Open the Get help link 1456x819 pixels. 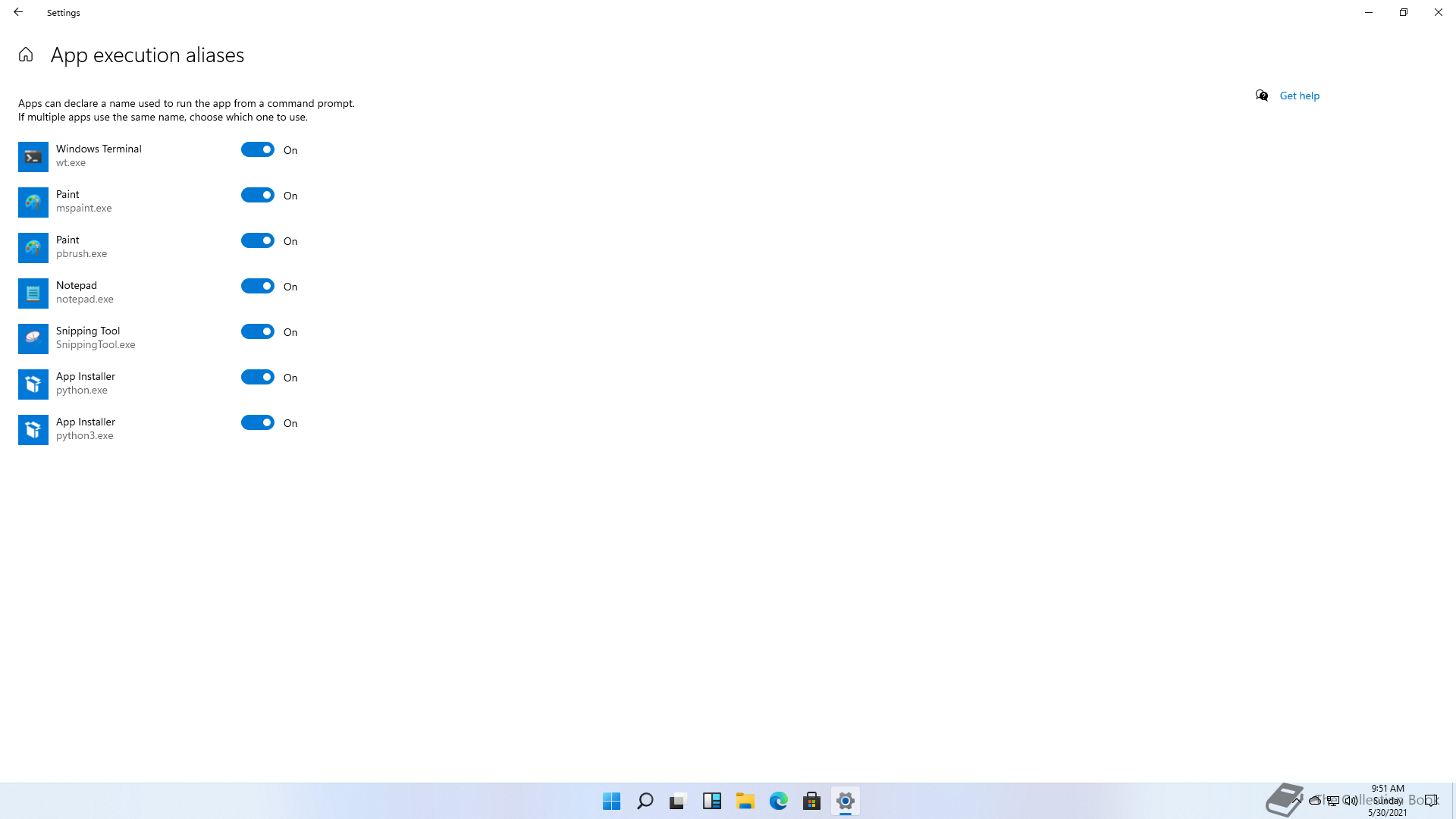point(1299,96)
